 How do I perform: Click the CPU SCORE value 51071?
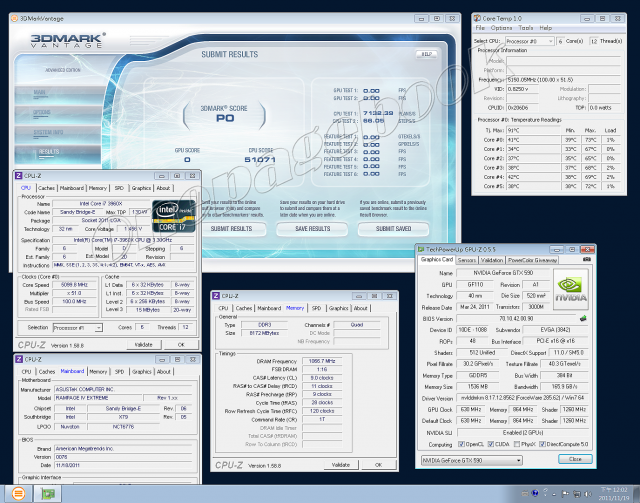[x=260, y=160]
